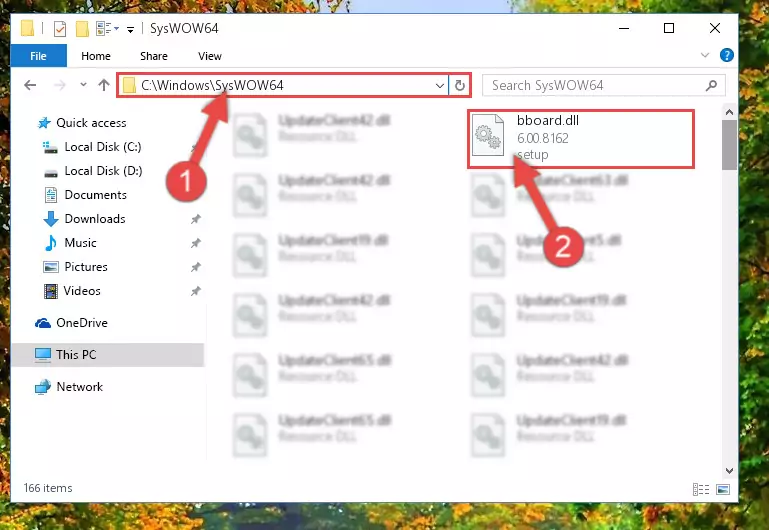Click the bboard.dll gear file icon
This screenshot has height=530, width=769.
pos(488,135)
